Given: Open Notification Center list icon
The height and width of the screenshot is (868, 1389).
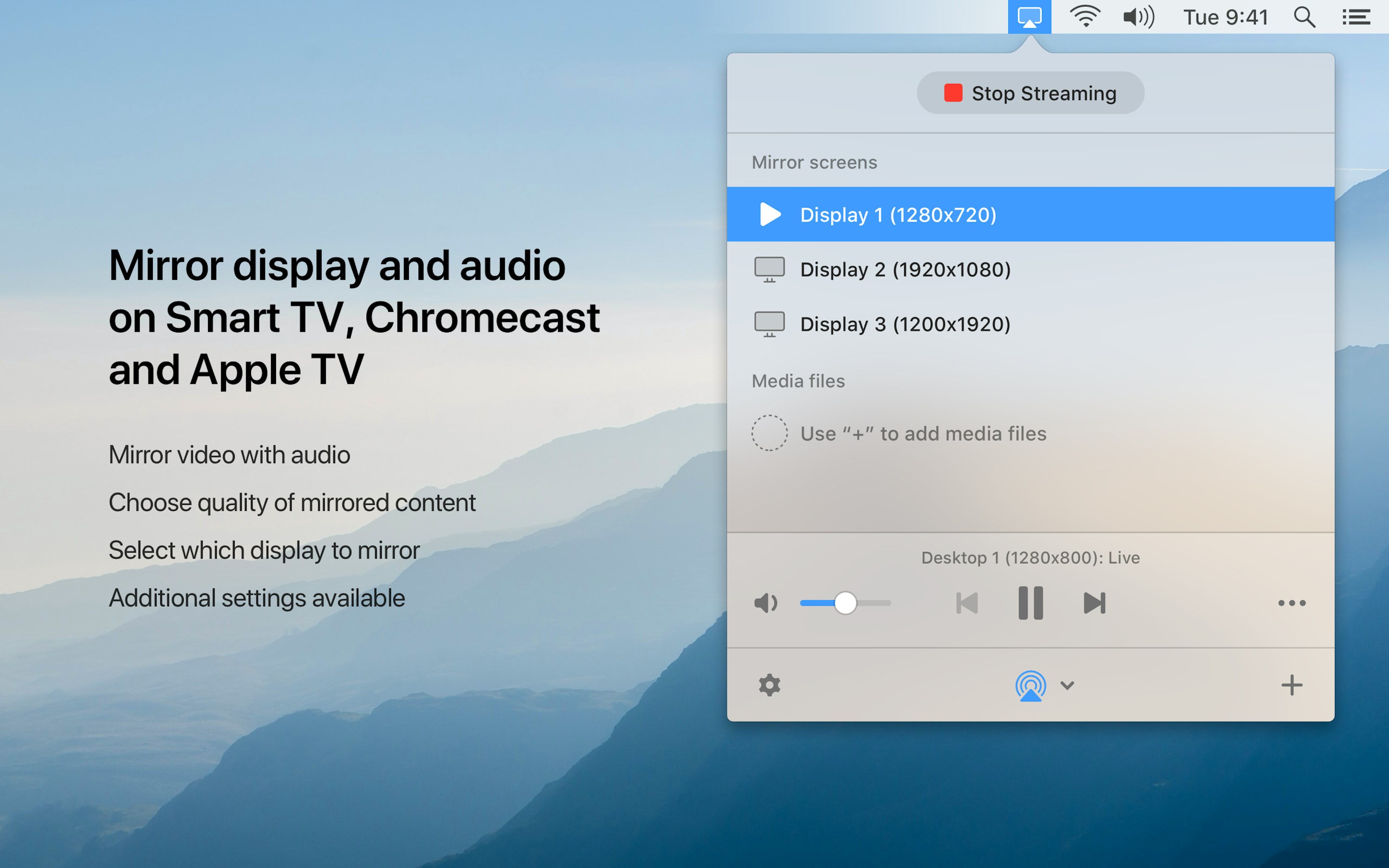Looking at the screenshot, I should [1356, 17].
